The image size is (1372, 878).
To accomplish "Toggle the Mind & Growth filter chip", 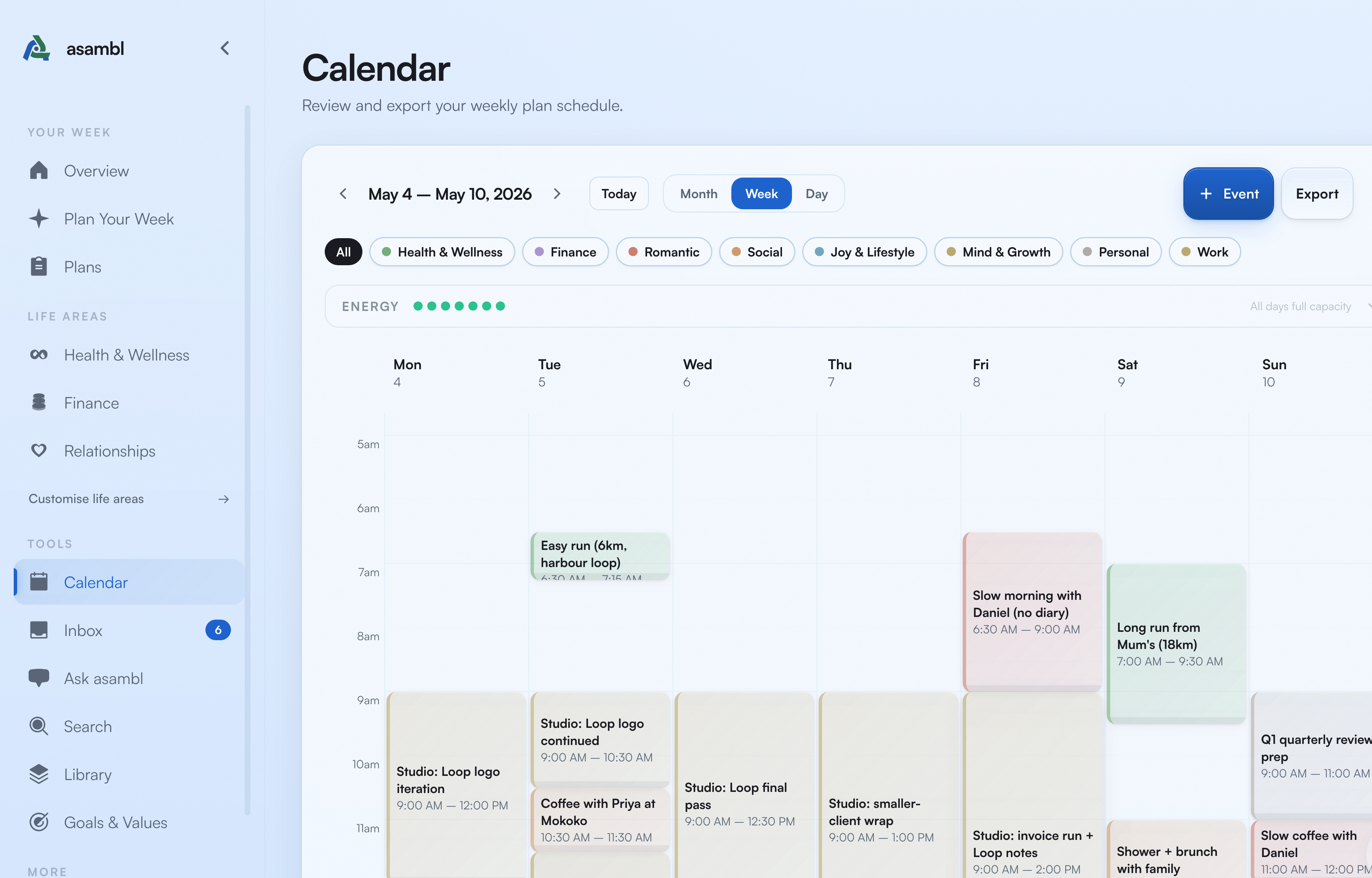I will click(998, 252).
